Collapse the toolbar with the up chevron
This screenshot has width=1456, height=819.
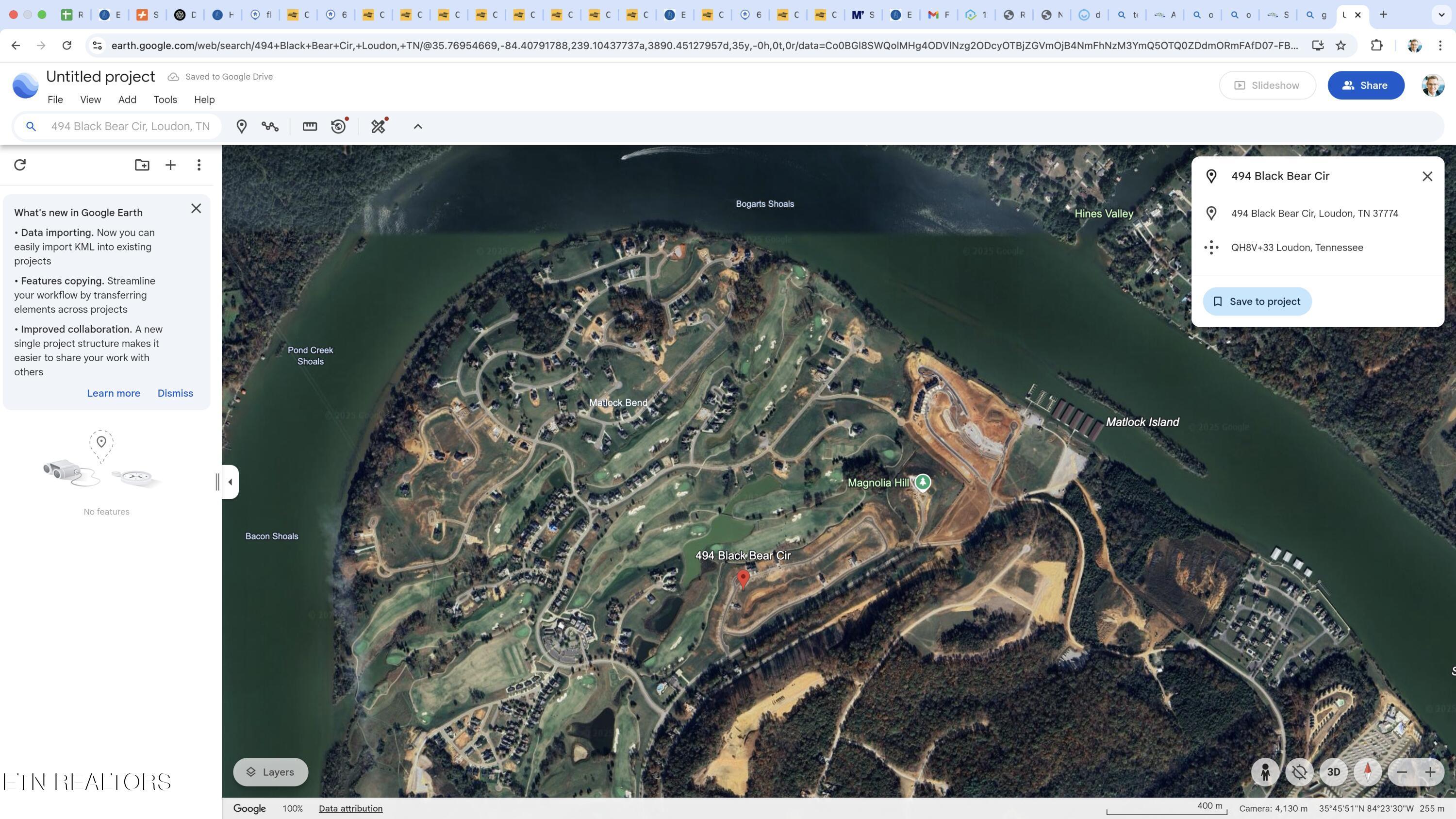tap(418, 127)
